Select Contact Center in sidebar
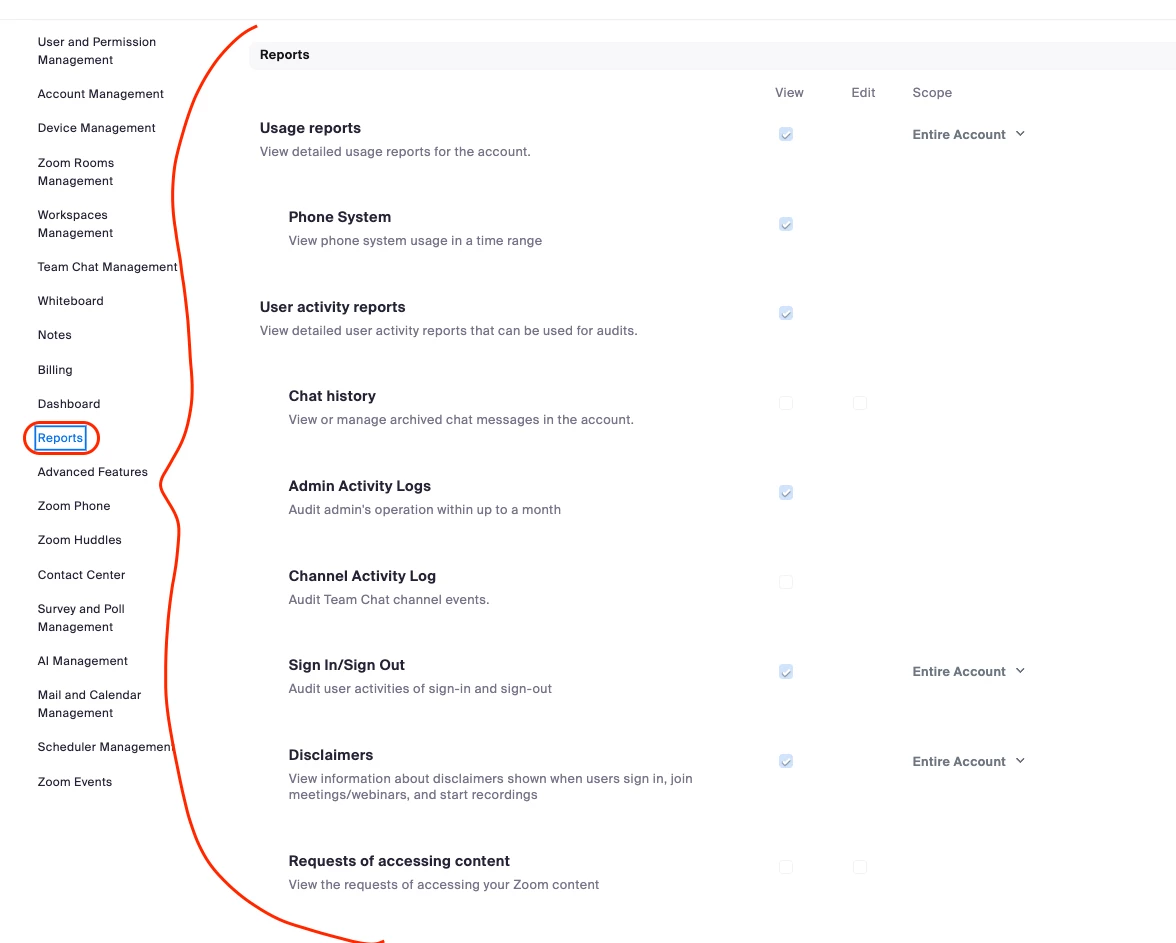Screen dimensions: 1176x943 [81, 575]
